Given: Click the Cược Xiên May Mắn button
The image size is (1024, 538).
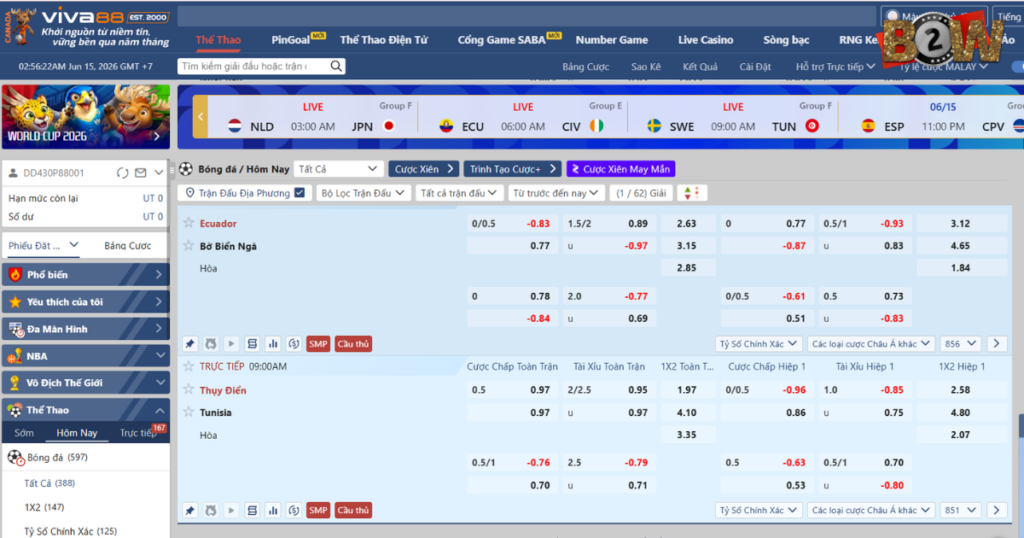Looking at the screenshot, I should coord(621,169).
